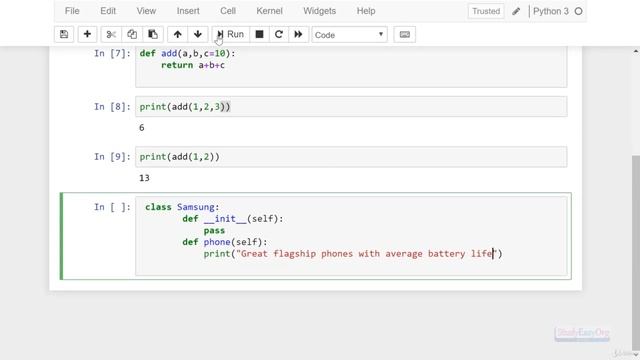Click the Trusted notebook button
The image size is (640, 360).
point(486,11)
